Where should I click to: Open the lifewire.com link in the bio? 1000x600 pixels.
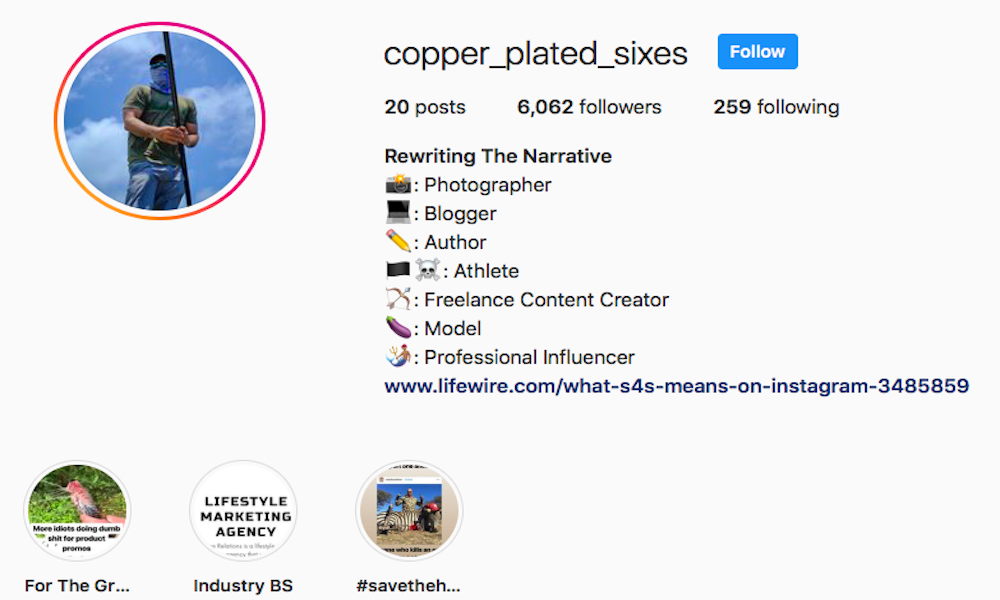(x=676, y=386)
